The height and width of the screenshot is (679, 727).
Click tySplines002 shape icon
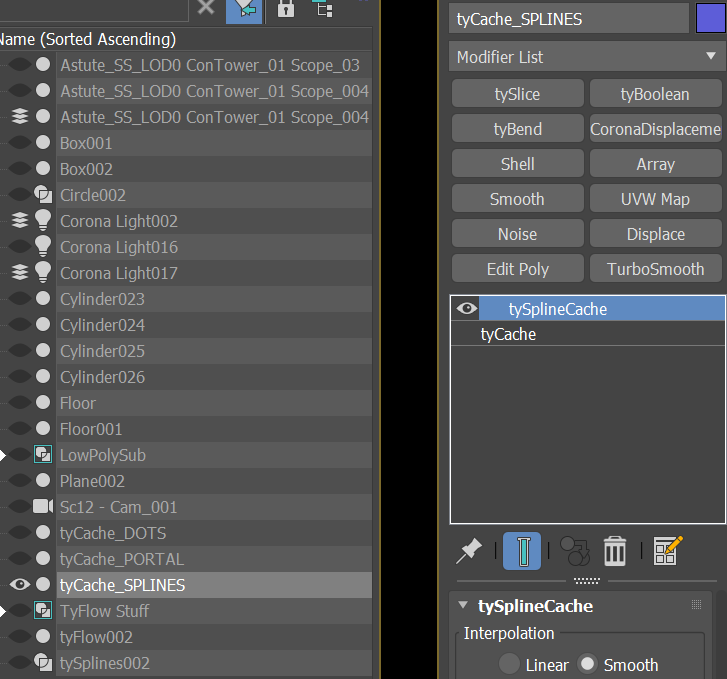tap(43, 662)
